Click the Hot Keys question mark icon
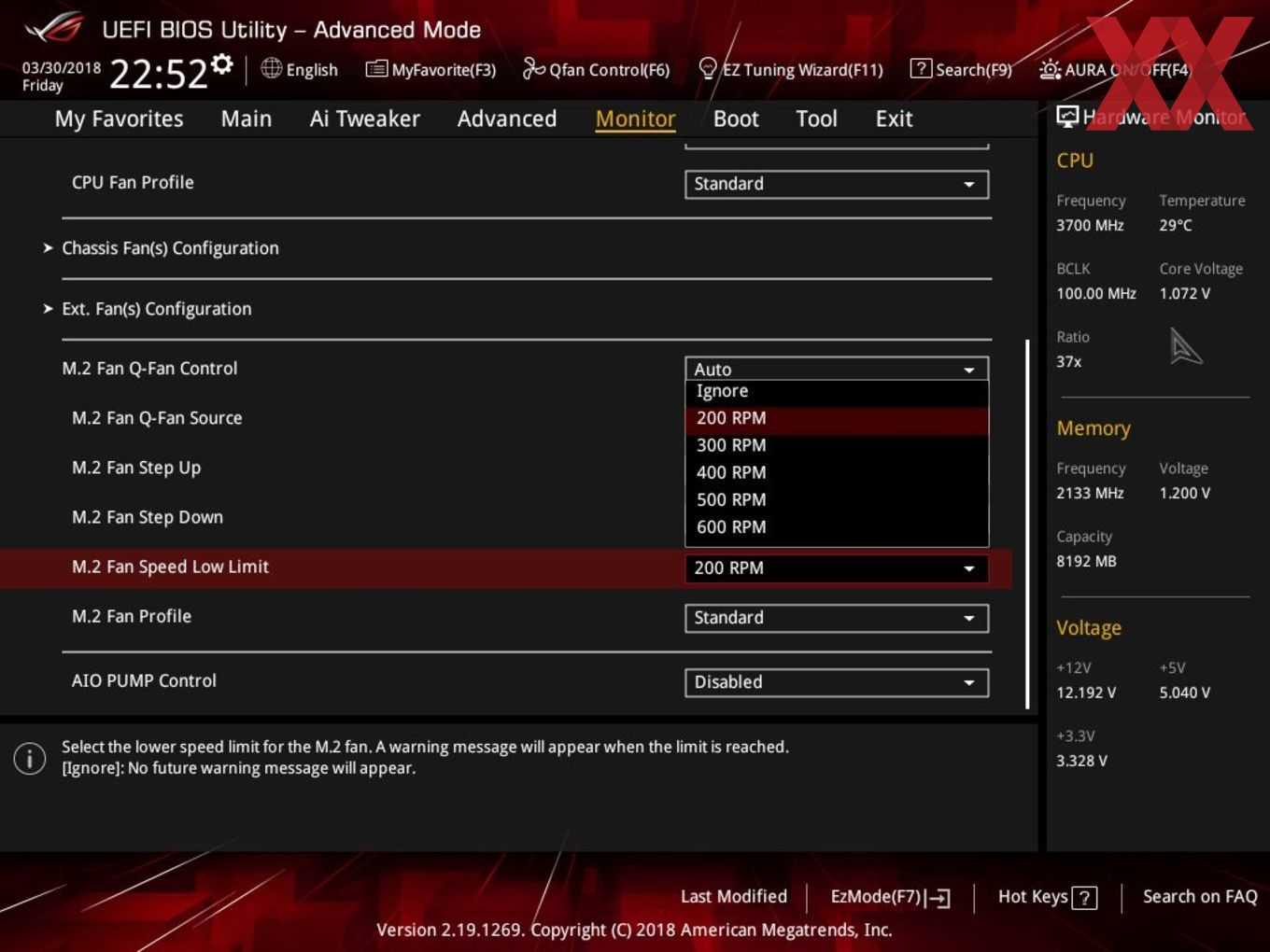This screenshot has width=1270, height=952. pos(1084,898)
